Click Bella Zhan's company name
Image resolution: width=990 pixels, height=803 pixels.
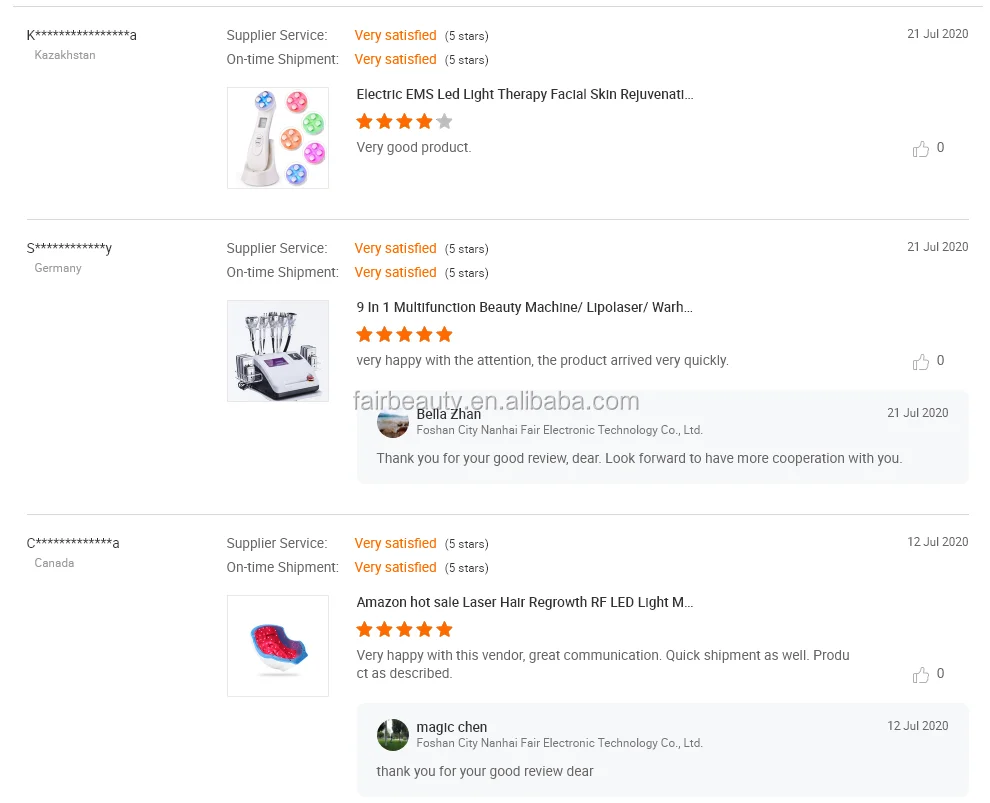coord(559,431)
